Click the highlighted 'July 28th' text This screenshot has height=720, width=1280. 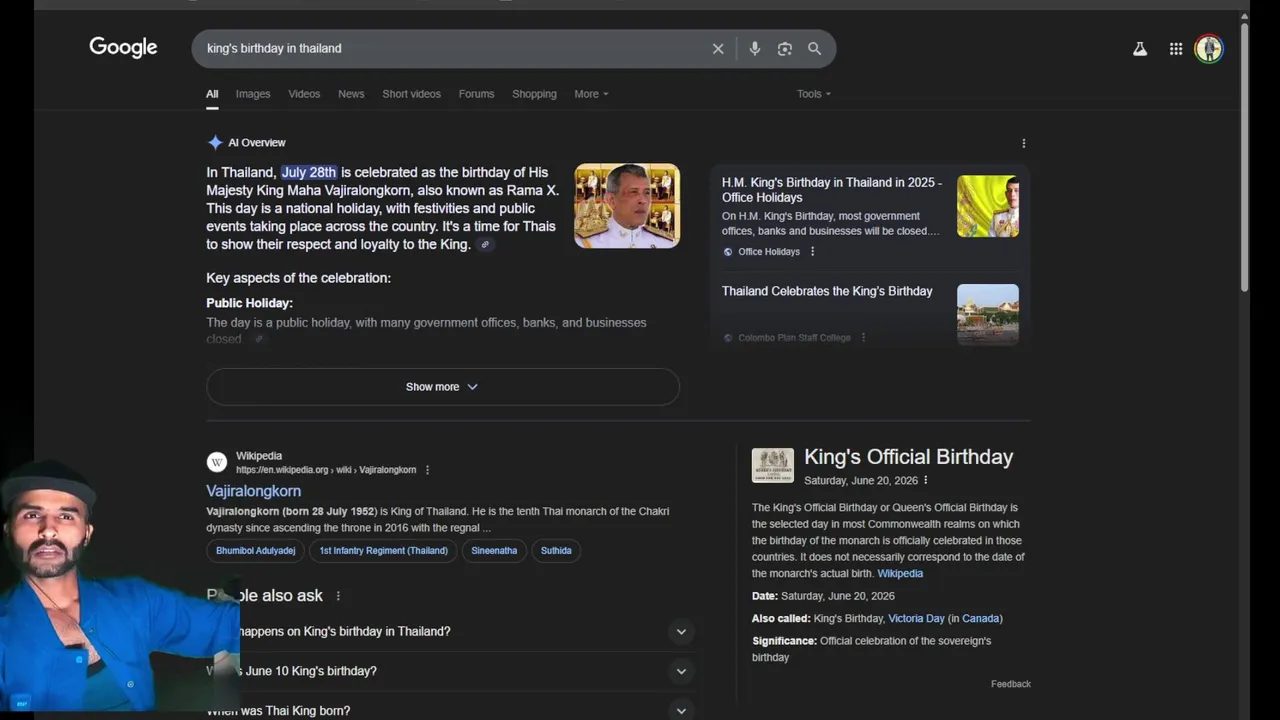(x=309, y=172)
